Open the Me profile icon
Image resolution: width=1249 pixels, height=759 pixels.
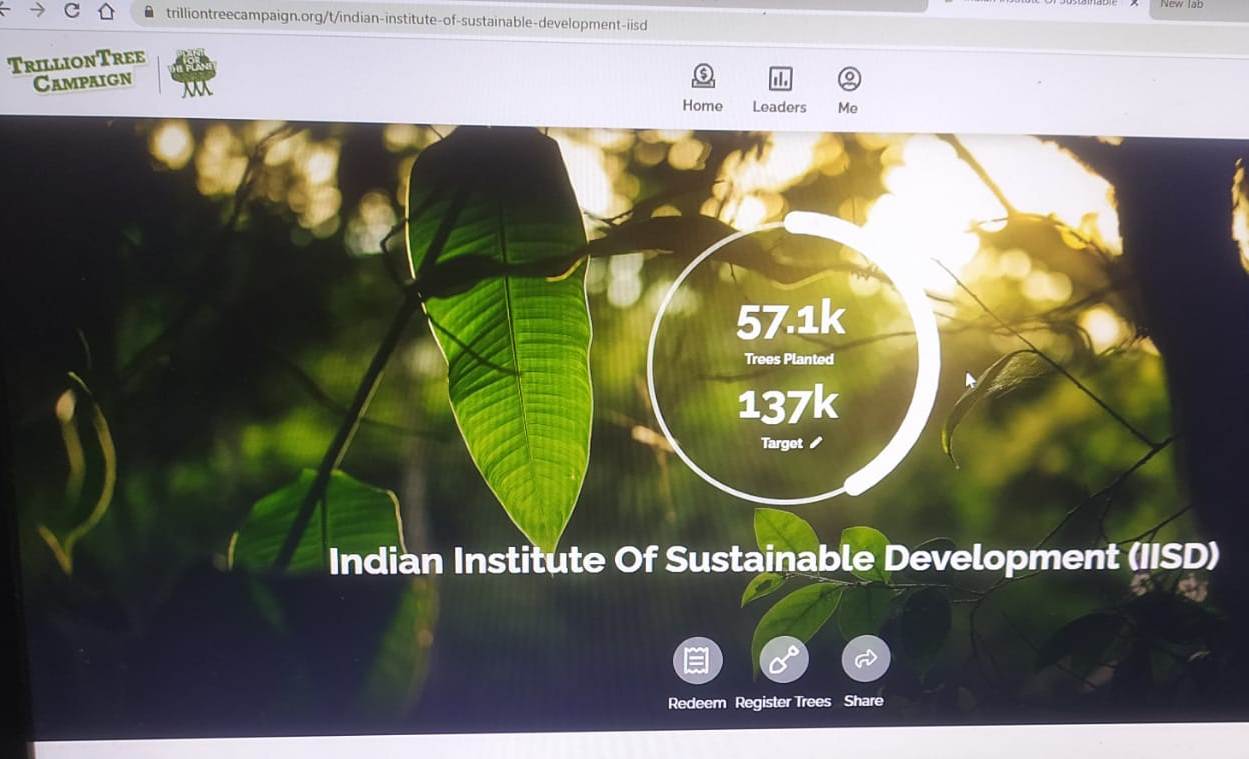point(849,79)
